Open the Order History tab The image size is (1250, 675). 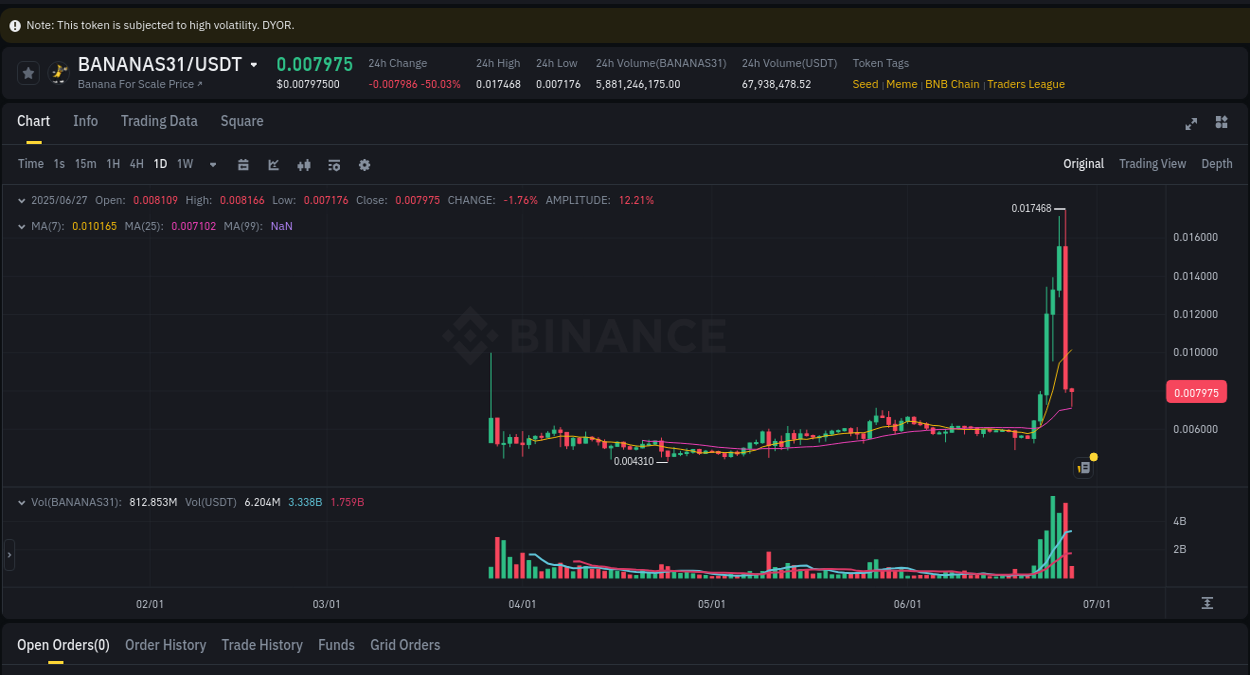click(165, 645)
